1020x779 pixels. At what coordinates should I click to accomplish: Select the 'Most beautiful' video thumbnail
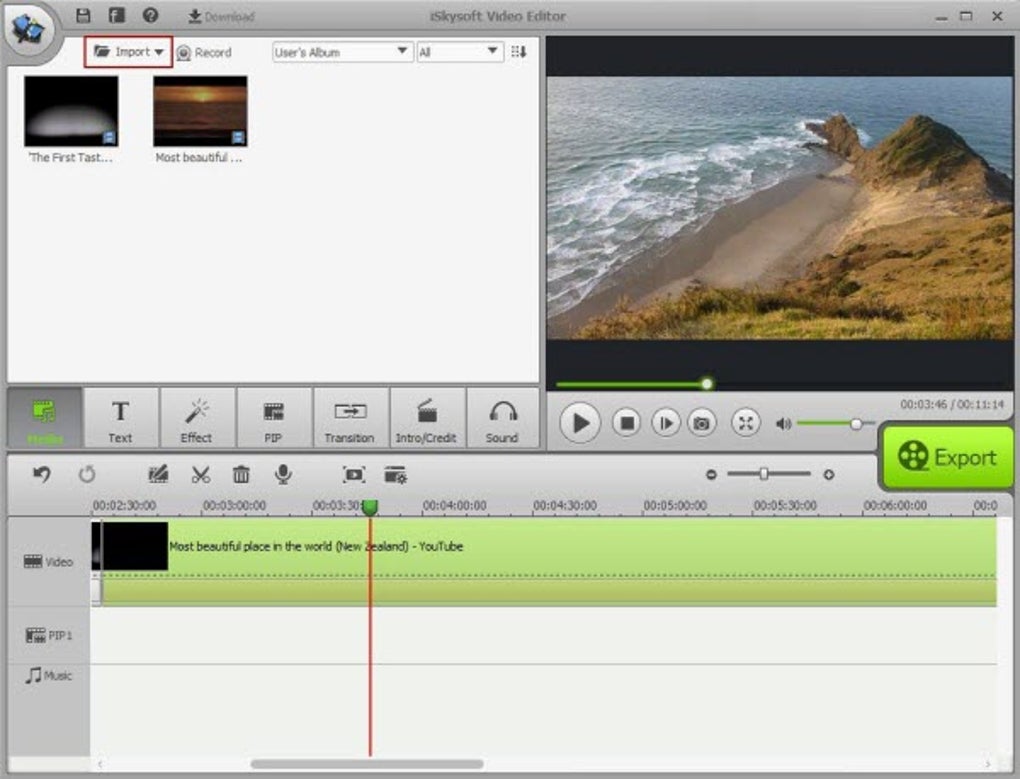pos(199,110)
